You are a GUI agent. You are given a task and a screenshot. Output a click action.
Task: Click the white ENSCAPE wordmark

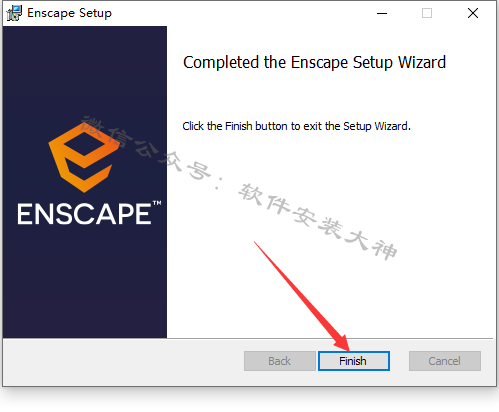(x=84, y=214)
